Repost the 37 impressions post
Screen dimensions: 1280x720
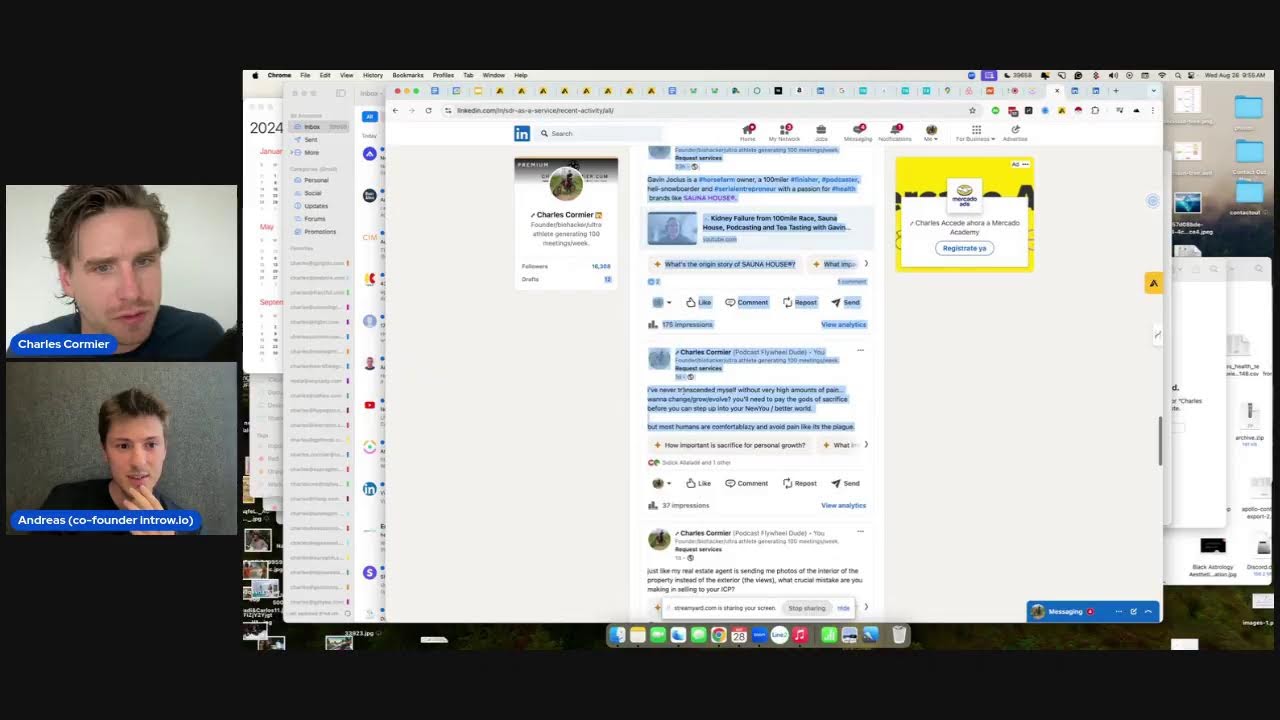(800, 483)
